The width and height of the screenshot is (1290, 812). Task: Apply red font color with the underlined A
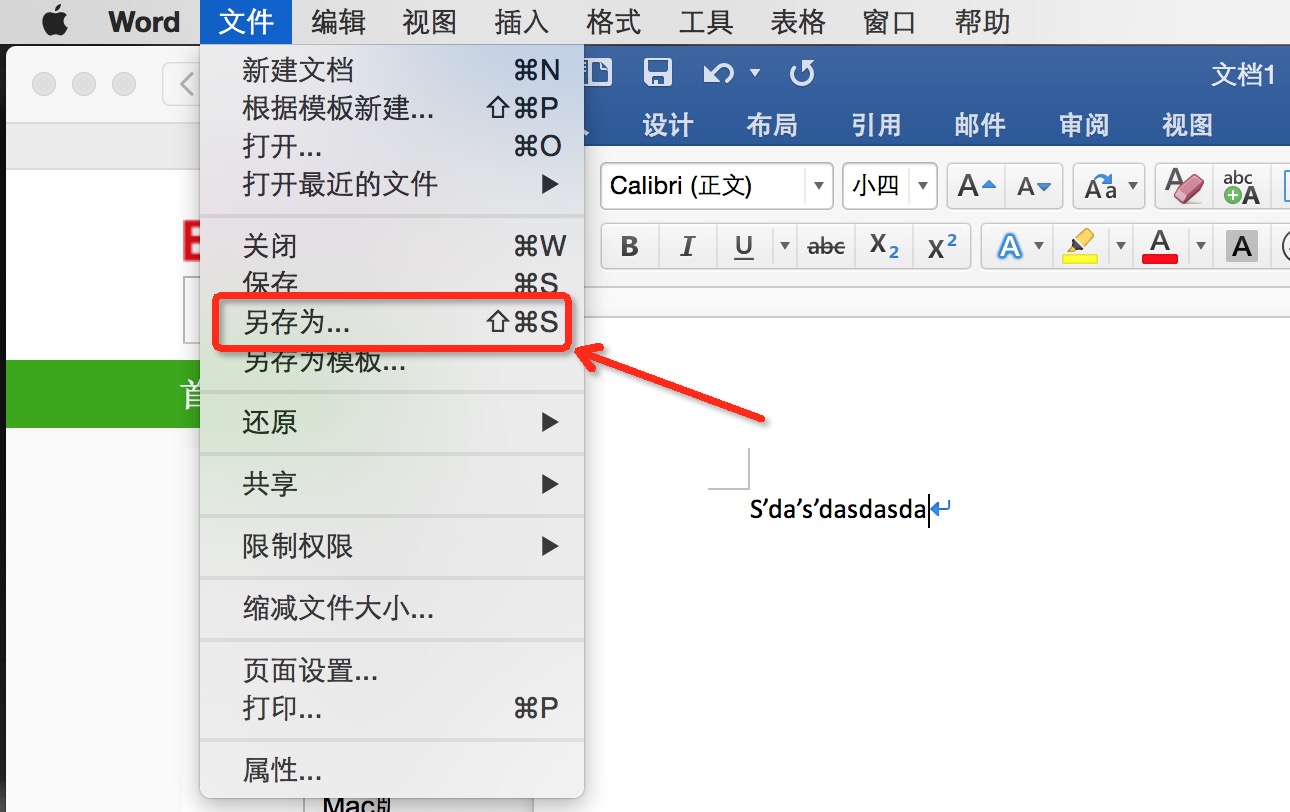[x=1160, y=246]
